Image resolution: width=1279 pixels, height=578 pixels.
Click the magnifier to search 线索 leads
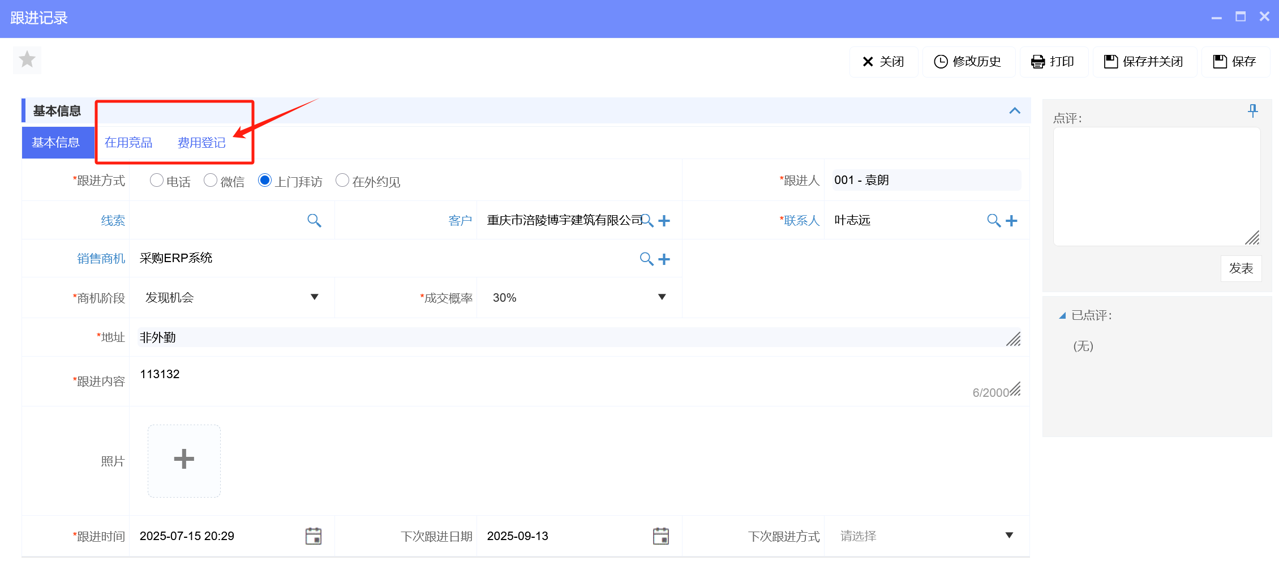(x=314, y=219)
